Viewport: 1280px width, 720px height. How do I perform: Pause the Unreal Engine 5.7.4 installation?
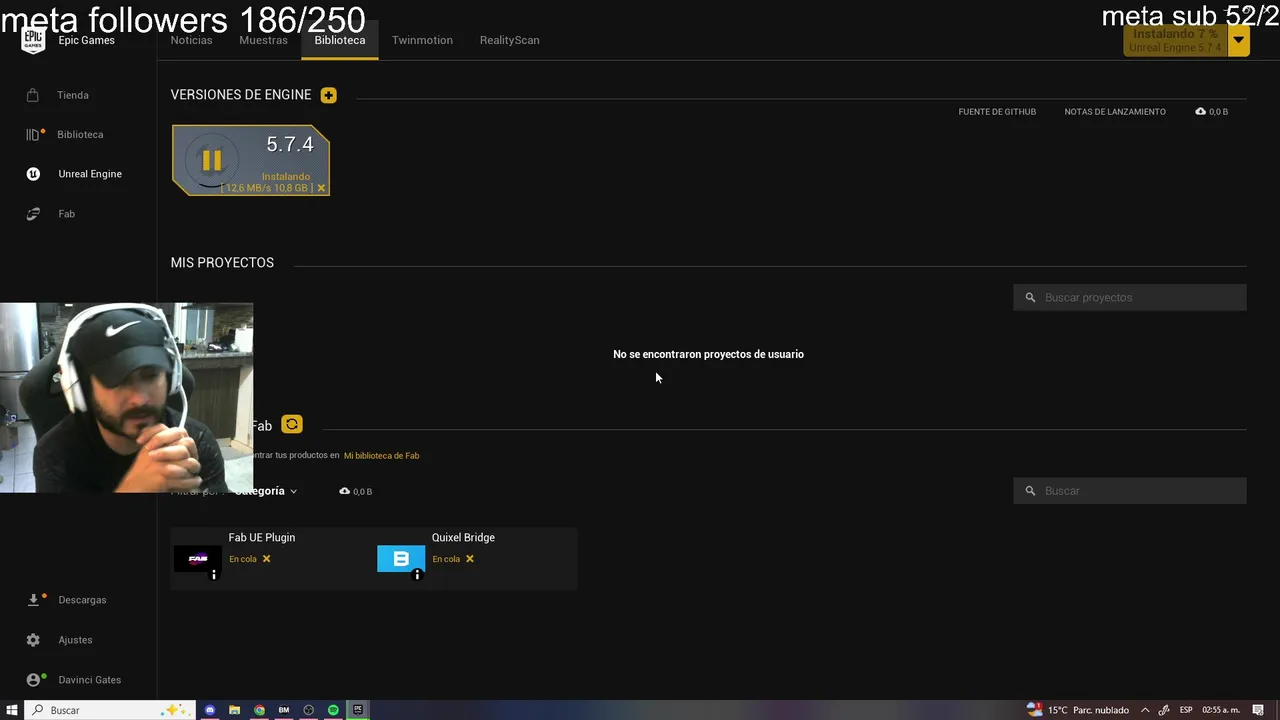coord(211,160)
